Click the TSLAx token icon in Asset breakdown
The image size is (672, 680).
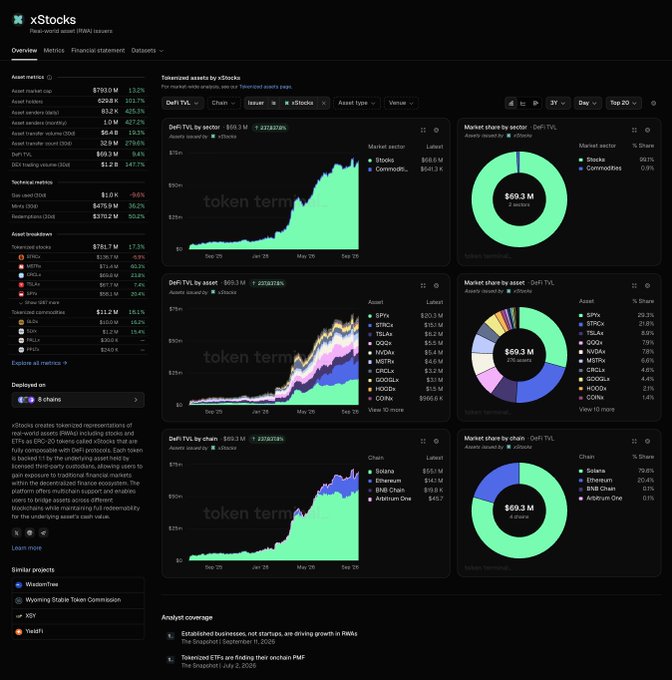point(21,284)
